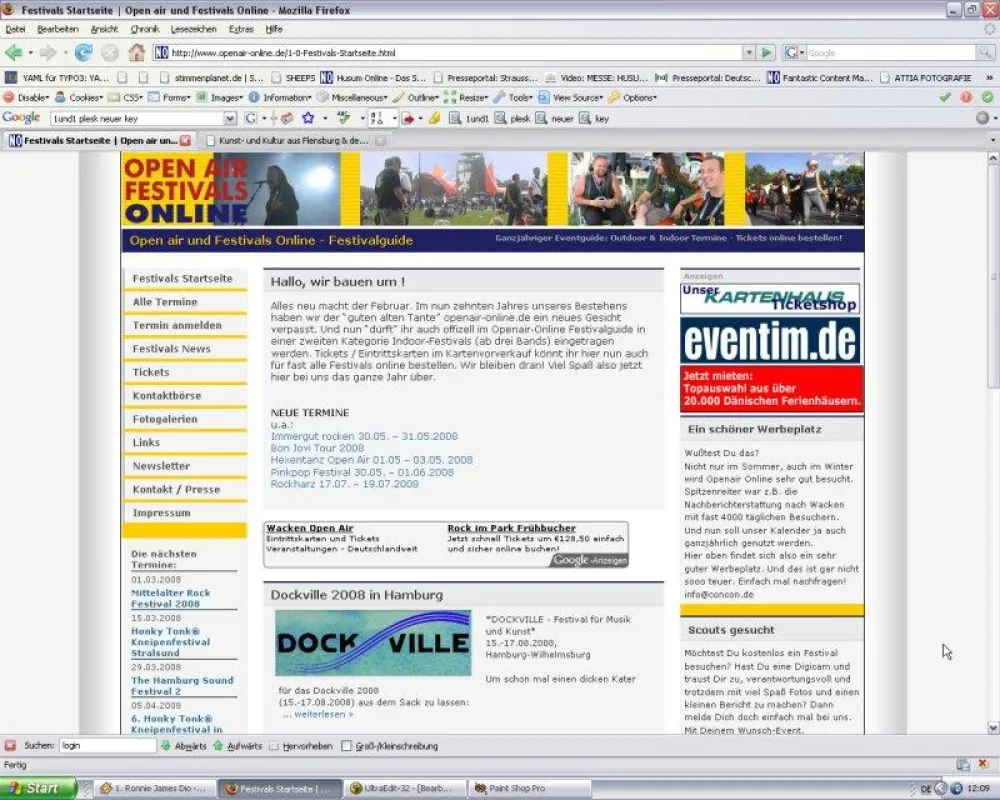Open the Cookies developer menu

[x=79, y=98]
